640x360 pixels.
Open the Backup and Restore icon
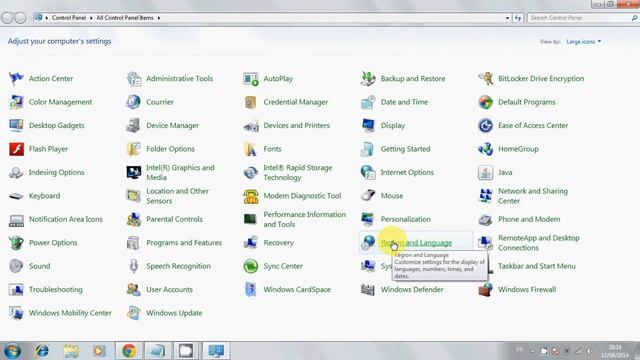tap(368, 78)
